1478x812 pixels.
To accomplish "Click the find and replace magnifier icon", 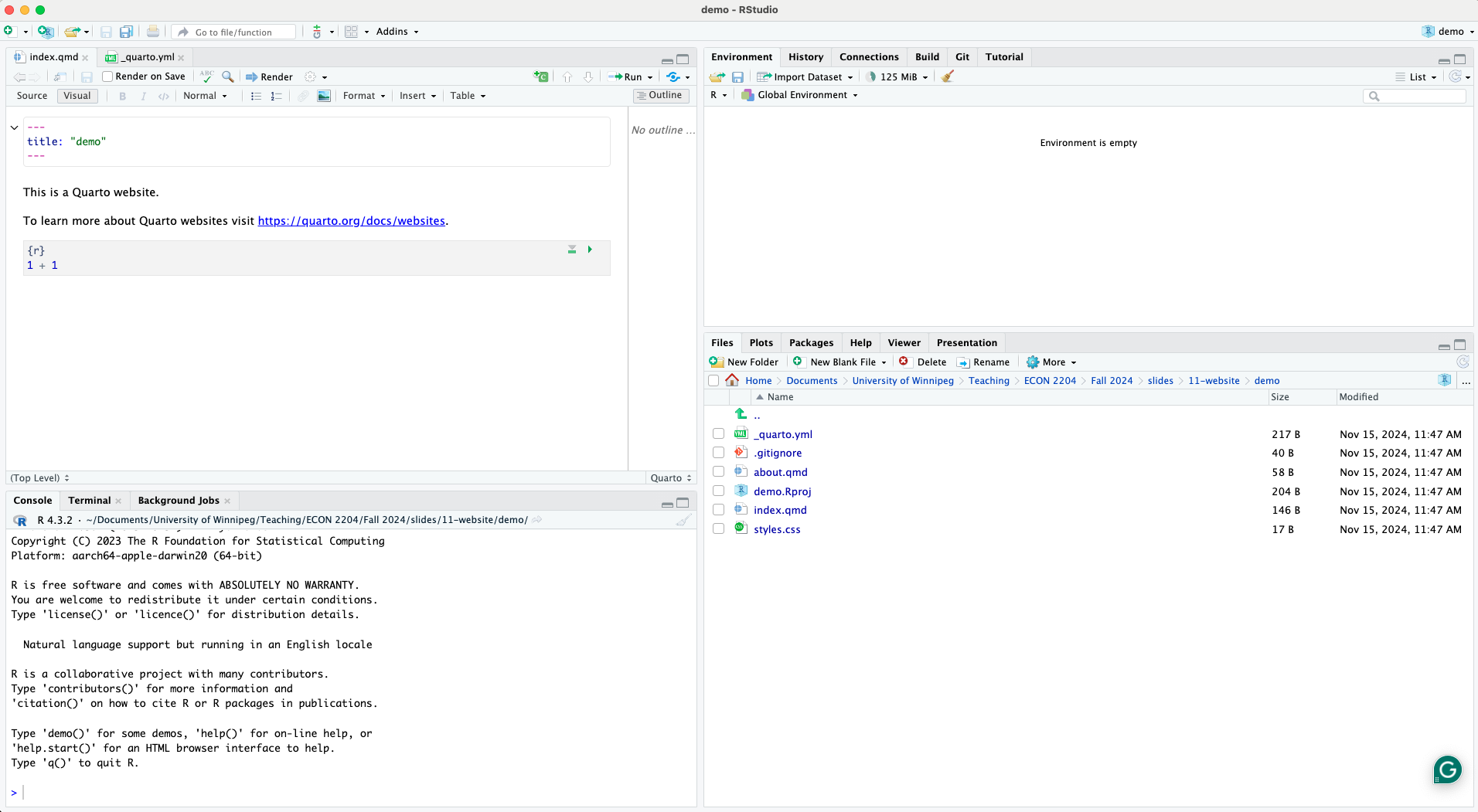I will point(228,76).
